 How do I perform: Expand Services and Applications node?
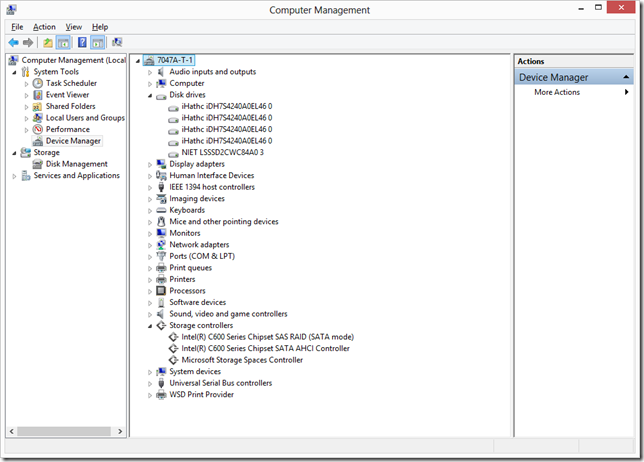pyautogui.click(x=14, y=176)
